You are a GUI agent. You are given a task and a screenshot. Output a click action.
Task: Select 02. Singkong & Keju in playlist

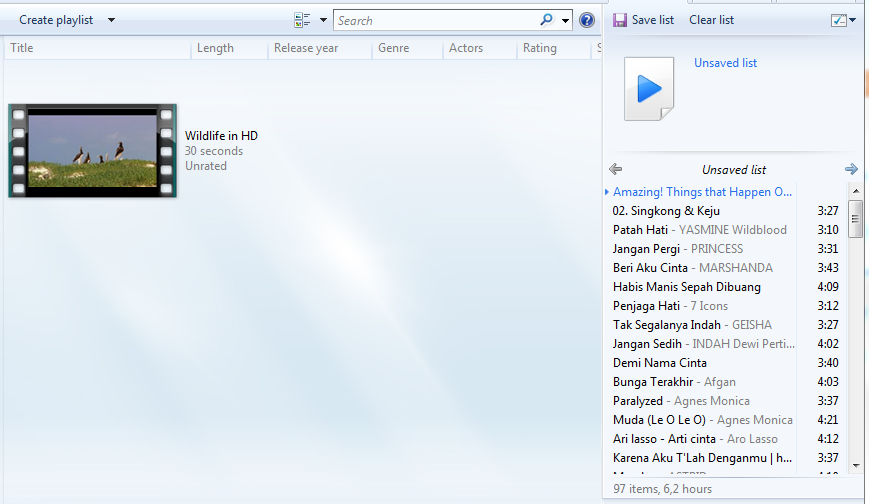(723, 211)
